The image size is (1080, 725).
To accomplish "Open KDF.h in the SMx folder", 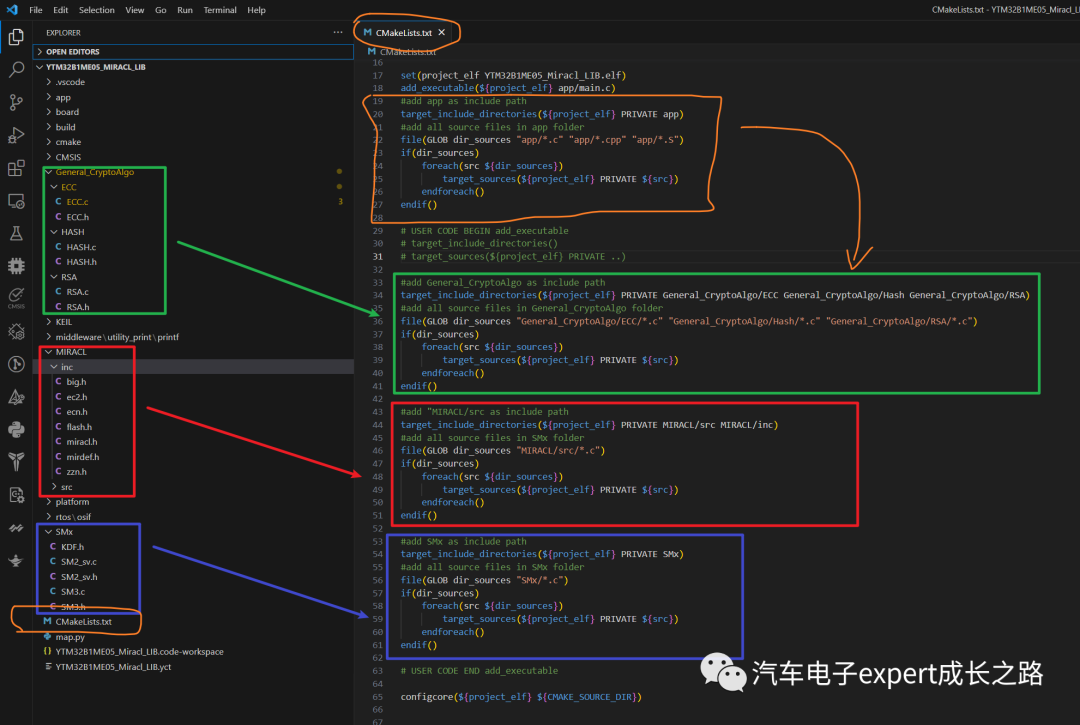I will coord(193,547).
